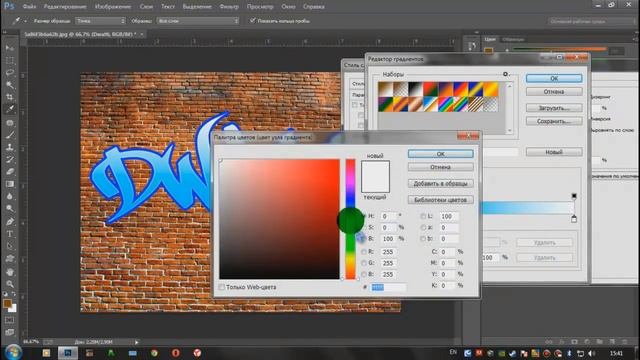The height and width of the screenshot is (360, 640).
Task: Select the L radio button in color picker
Action: tap(423, 216)
